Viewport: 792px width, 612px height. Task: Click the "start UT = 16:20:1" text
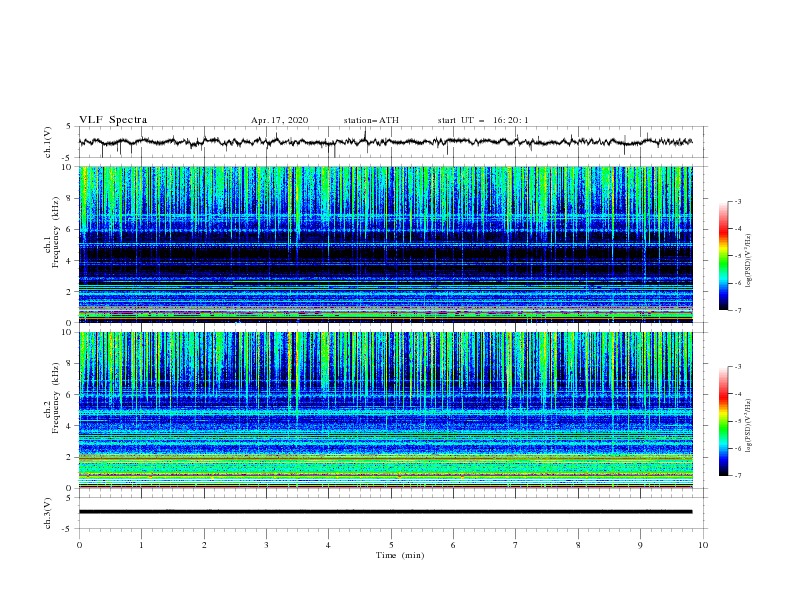(x=483, y=120)
